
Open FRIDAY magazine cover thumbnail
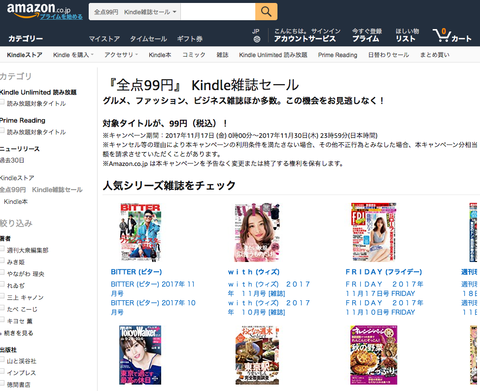(x=373, y=232)
